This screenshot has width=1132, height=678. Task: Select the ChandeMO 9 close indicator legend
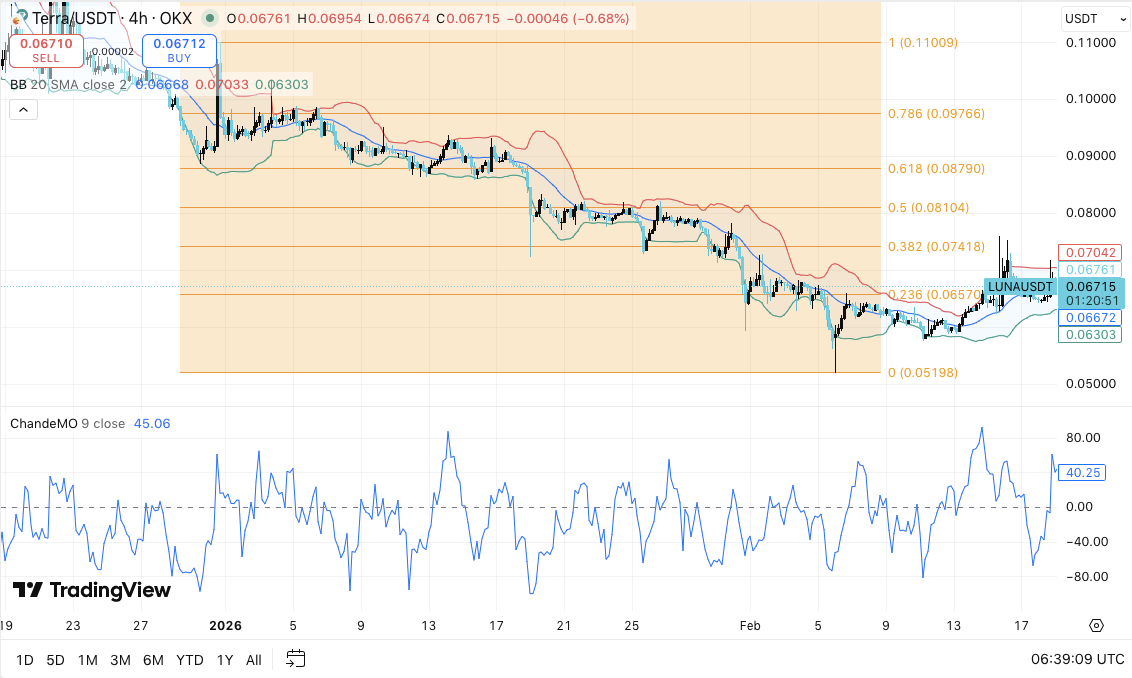[x=67, y=423]
